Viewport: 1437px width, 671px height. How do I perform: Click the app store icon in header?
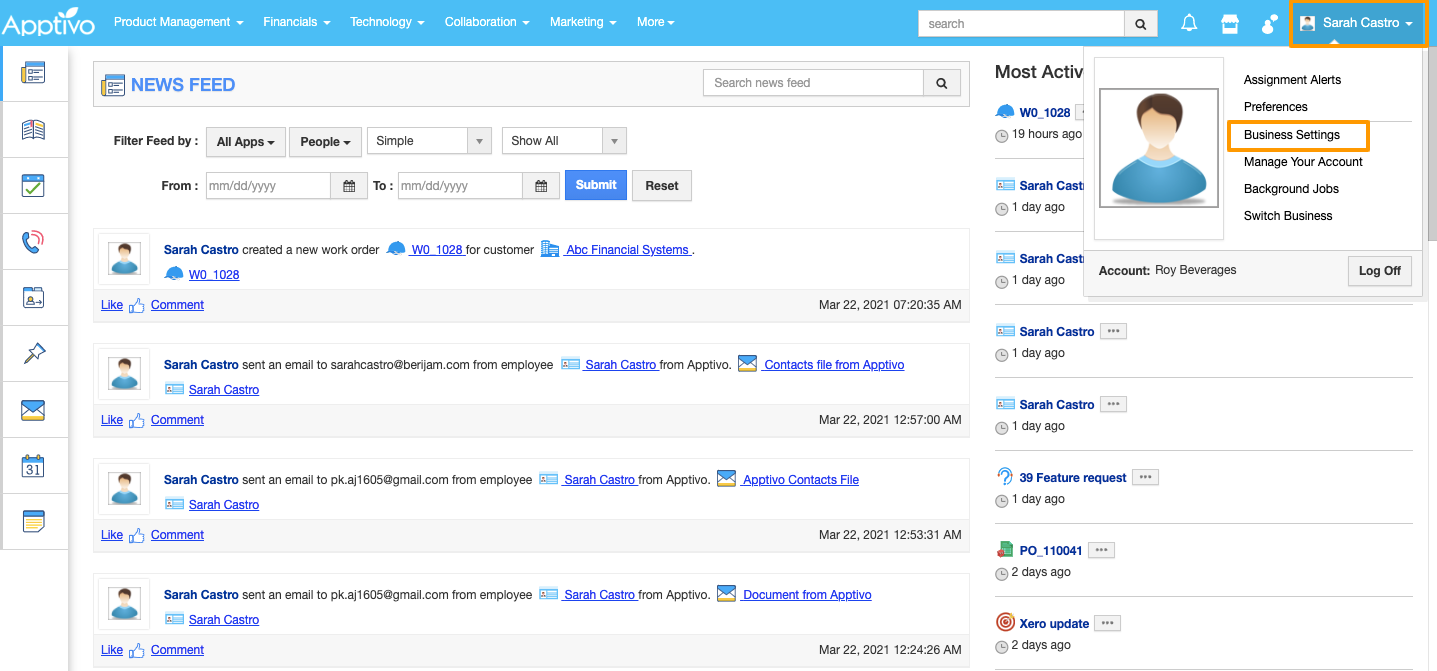[x=1229, y=23]
